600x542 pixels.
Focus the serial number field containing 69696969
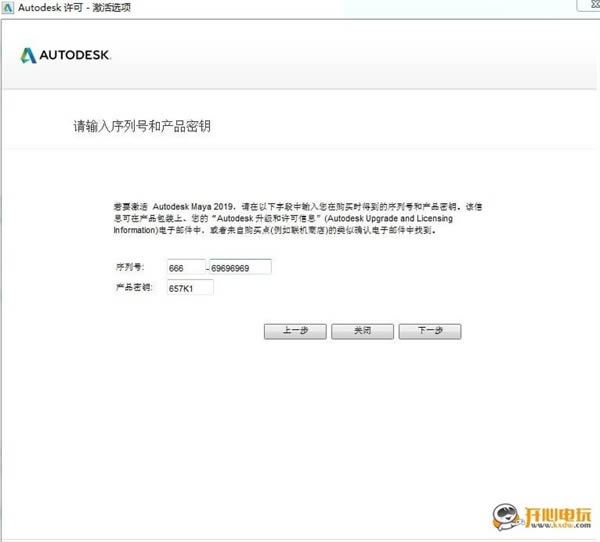[x=241, y=267]
